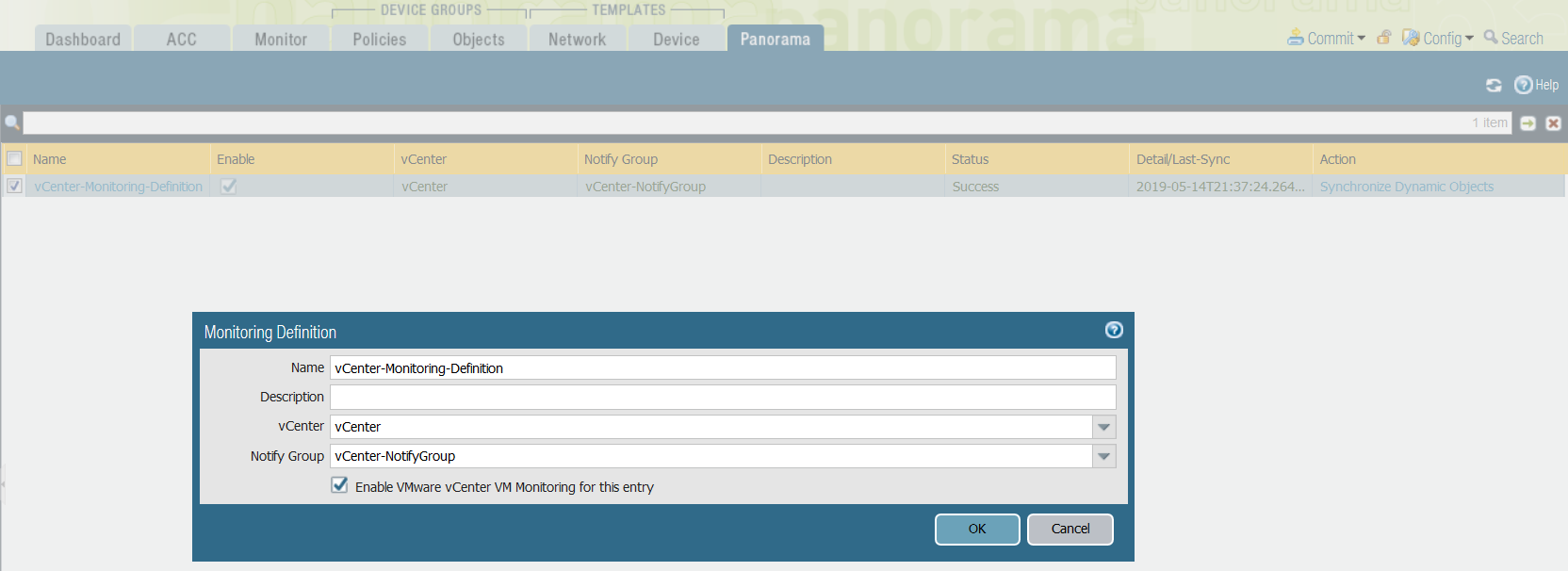Select the Device tab
Image resolution: width=1568 pixels, height=571 pixels.
677,39
